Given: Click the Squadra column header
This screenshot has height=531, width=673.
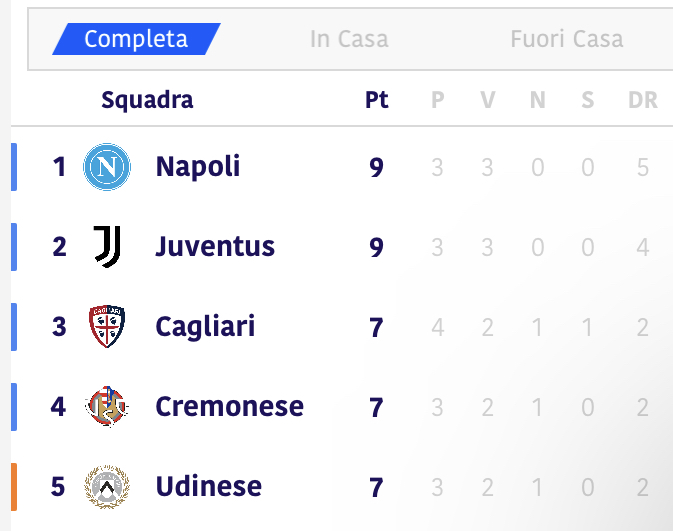Looking at the screenshot, I should pyautogui.click(x=147, y=100).
